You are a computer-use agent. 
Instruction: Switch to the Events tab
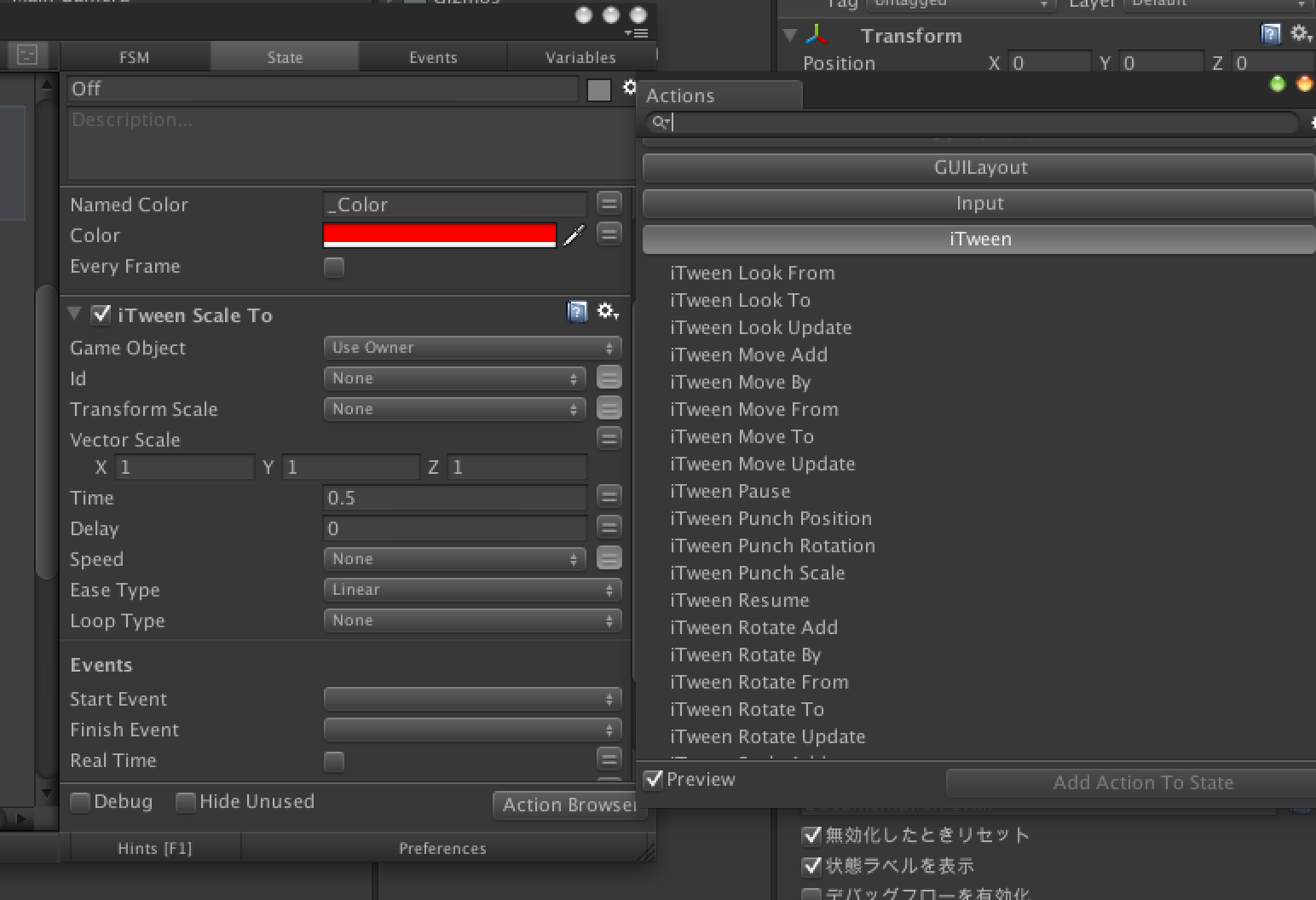click(x=433, y=57)
